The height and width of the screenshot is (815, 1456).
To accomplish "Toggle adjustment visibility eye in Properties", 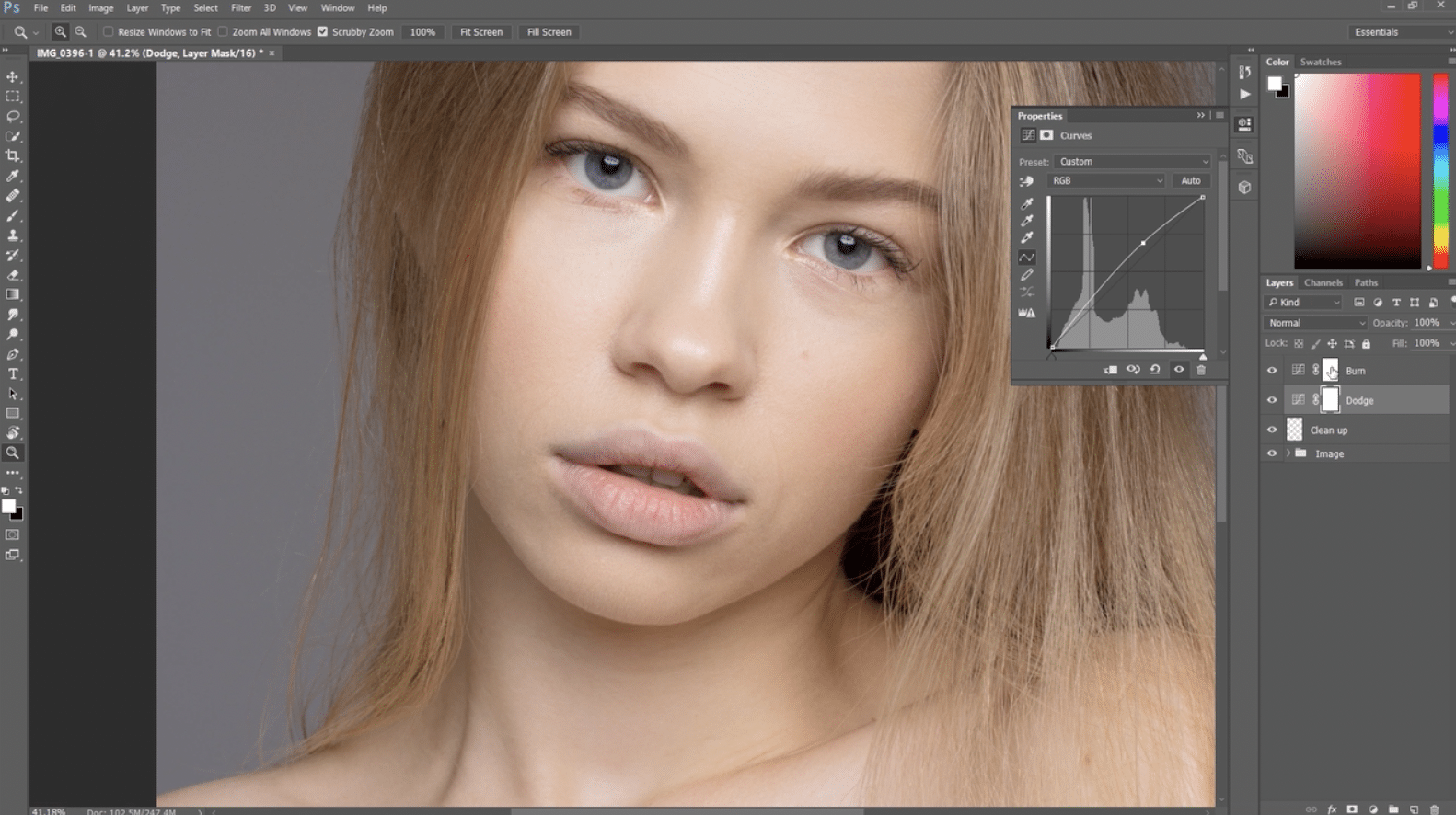I will click(x=1179, y=370).
